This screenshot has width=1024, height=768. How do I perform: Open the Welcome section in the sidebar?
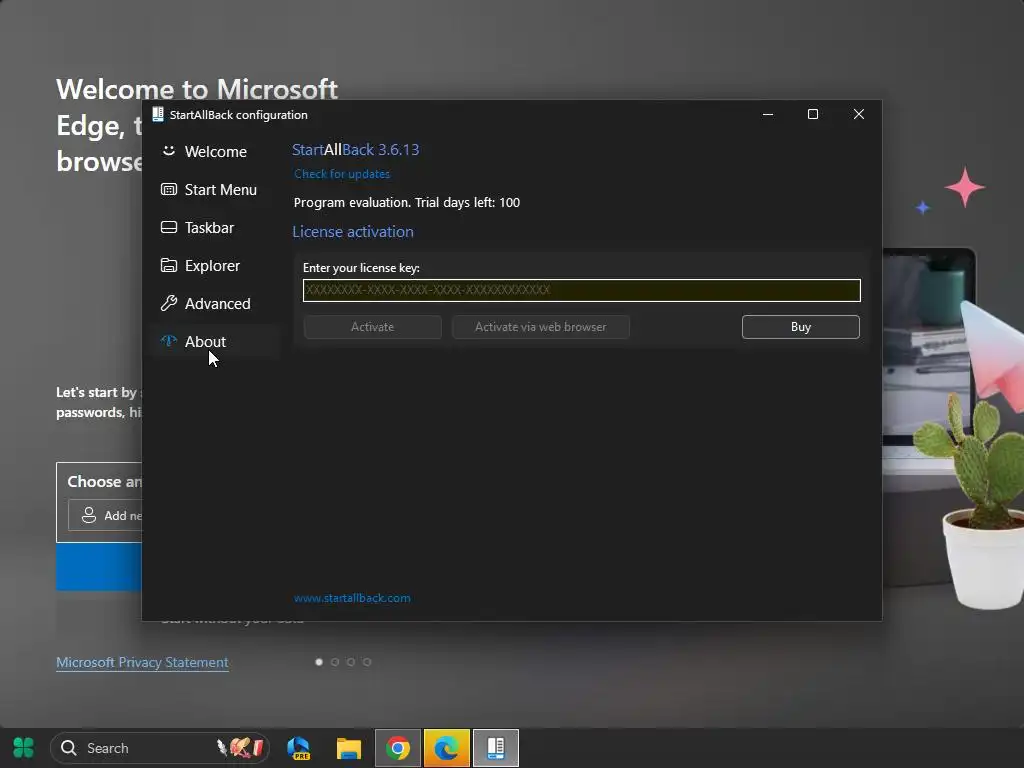(216, 152)
